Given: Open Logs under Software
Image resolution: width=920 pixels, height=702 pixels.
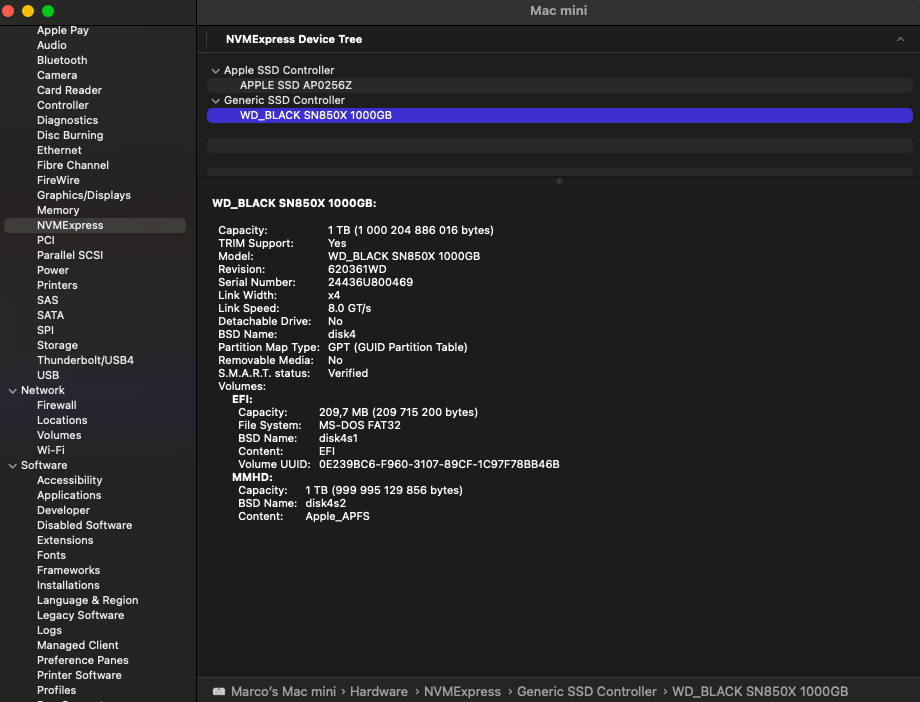Looking at the screenshot, I should [x=49, y=630].
